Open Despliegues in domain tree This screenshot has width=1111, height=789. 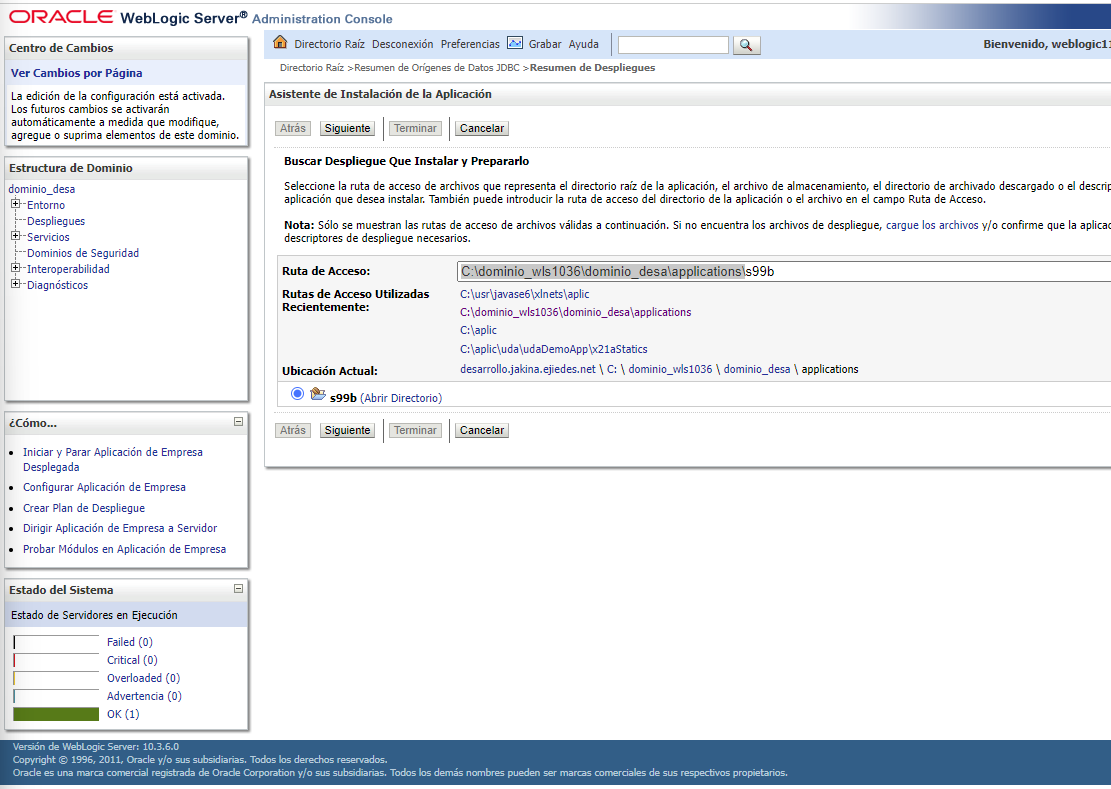(56, 221)
